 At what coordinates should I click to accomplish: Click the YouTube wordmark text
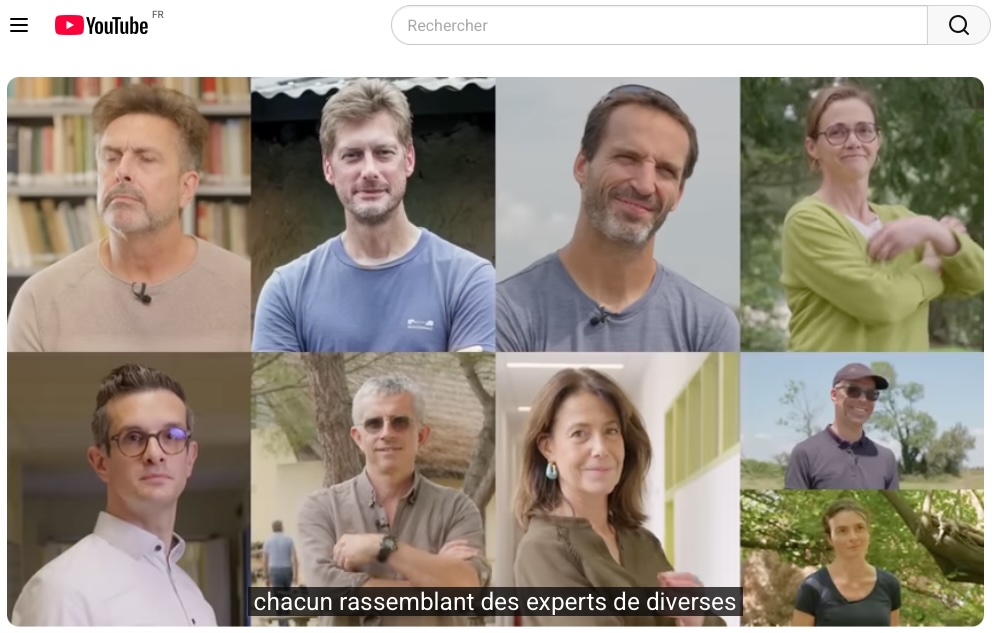pos(117,26)
